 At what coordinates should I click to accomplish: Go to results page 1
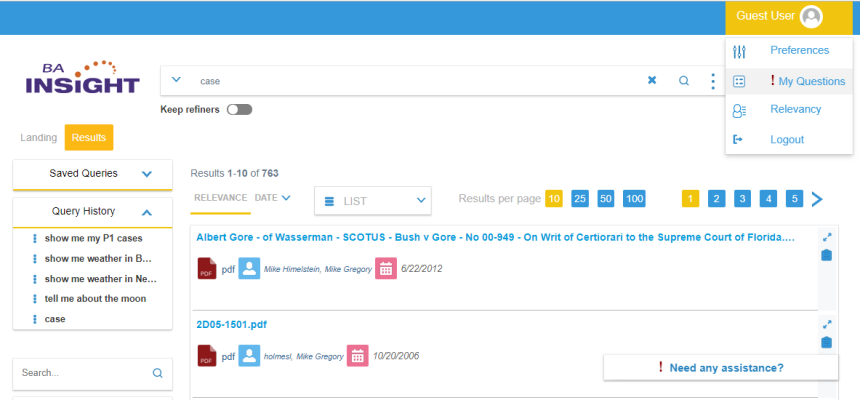click(x=691, y=199)
